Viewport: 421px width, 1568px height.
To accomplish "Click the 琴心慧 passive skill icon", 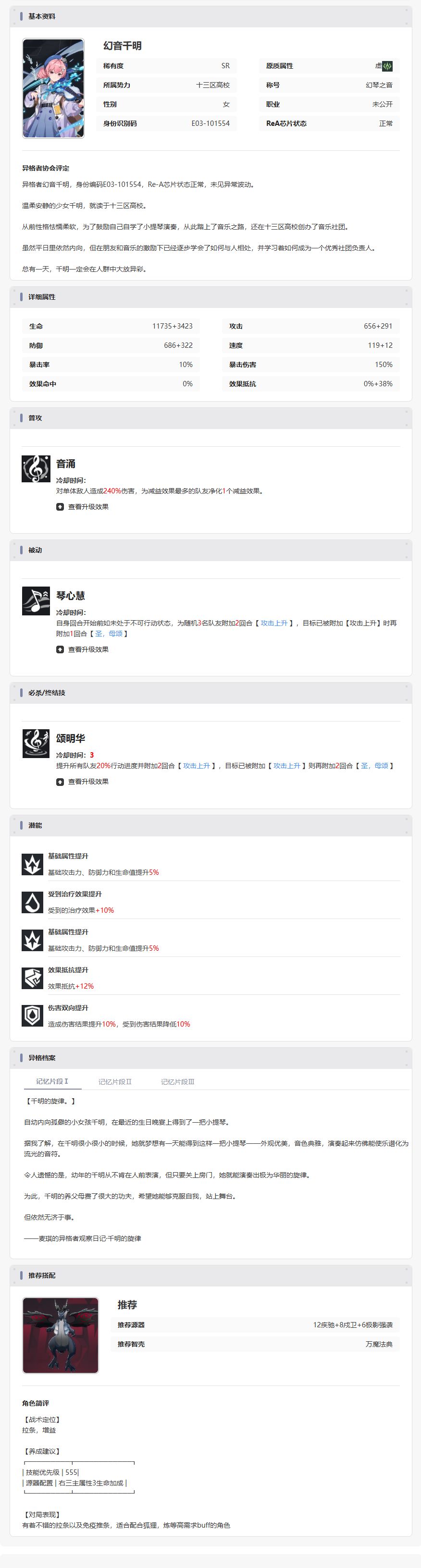I will coord(36,601).
